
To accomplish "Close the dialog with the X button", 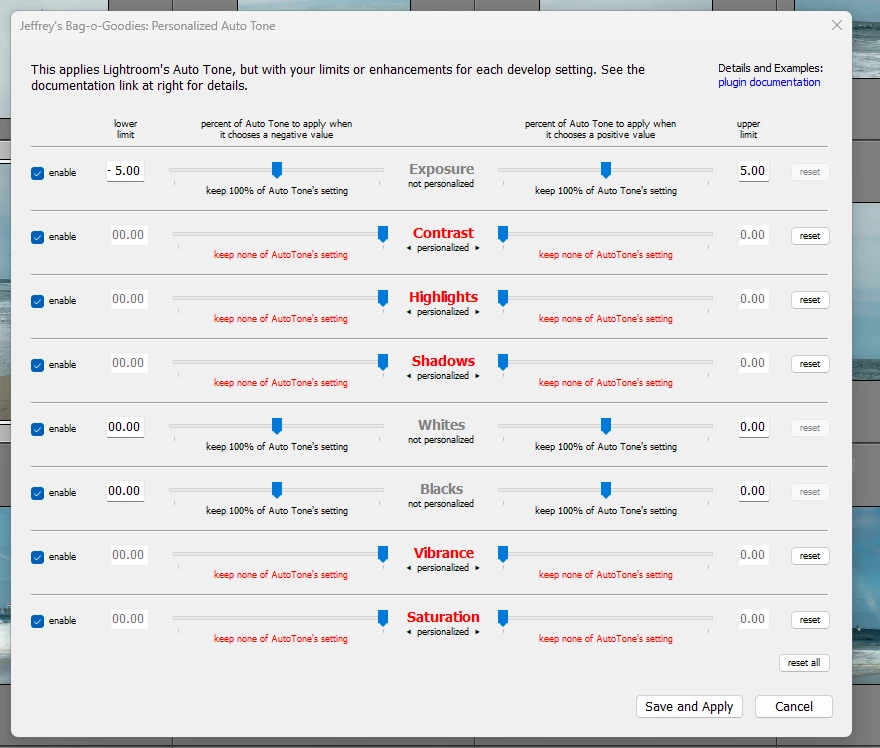I will tap(837, 25).
